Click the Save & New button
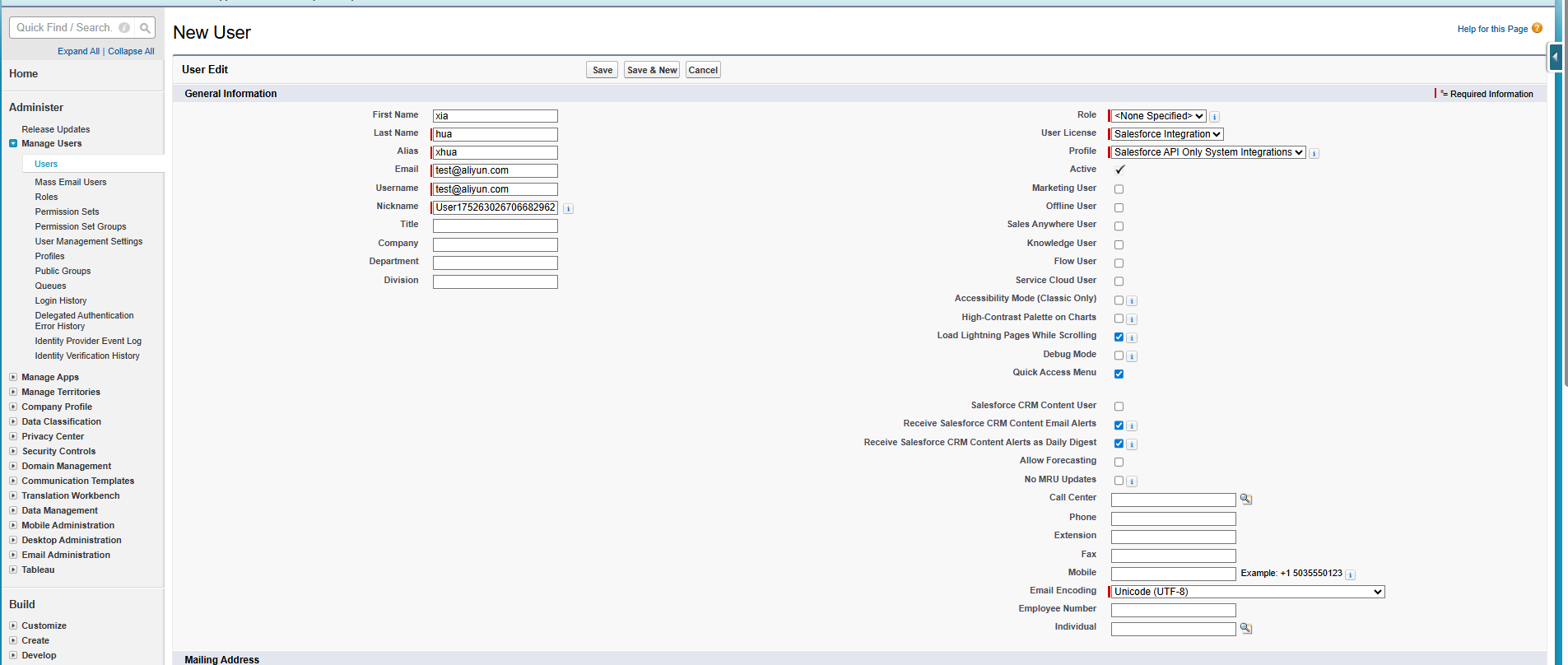This screenshot has width=1568, height=665. click(652, 70)
